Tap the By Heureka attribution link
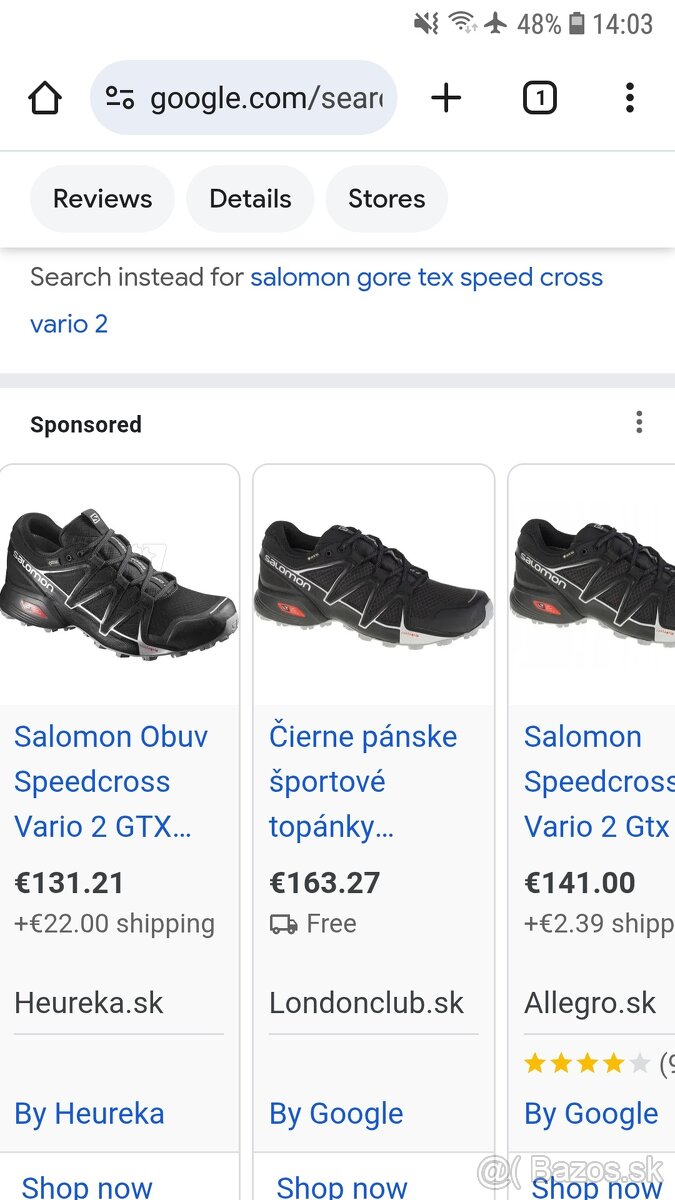675x1200 pixels. [x=89, y=1113]
